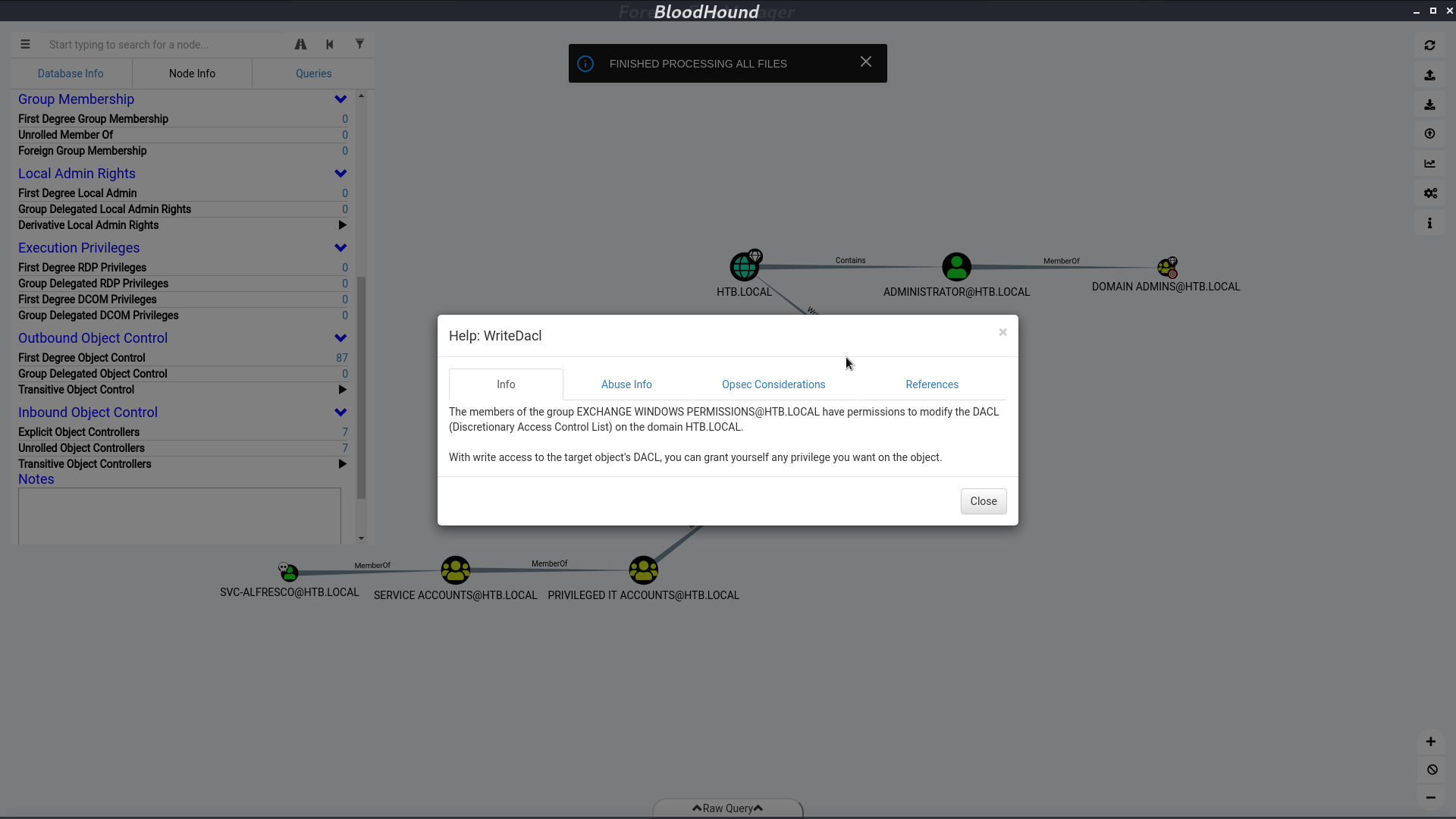Click the info icon in the notification

[585, 64]
